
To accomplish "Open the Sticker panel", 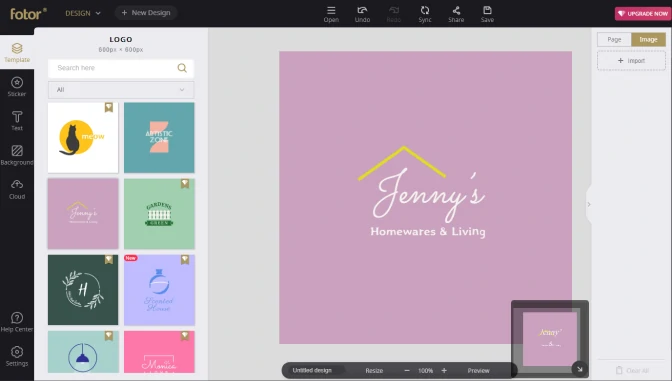I will pyautogui.click(x=17, y=86).
